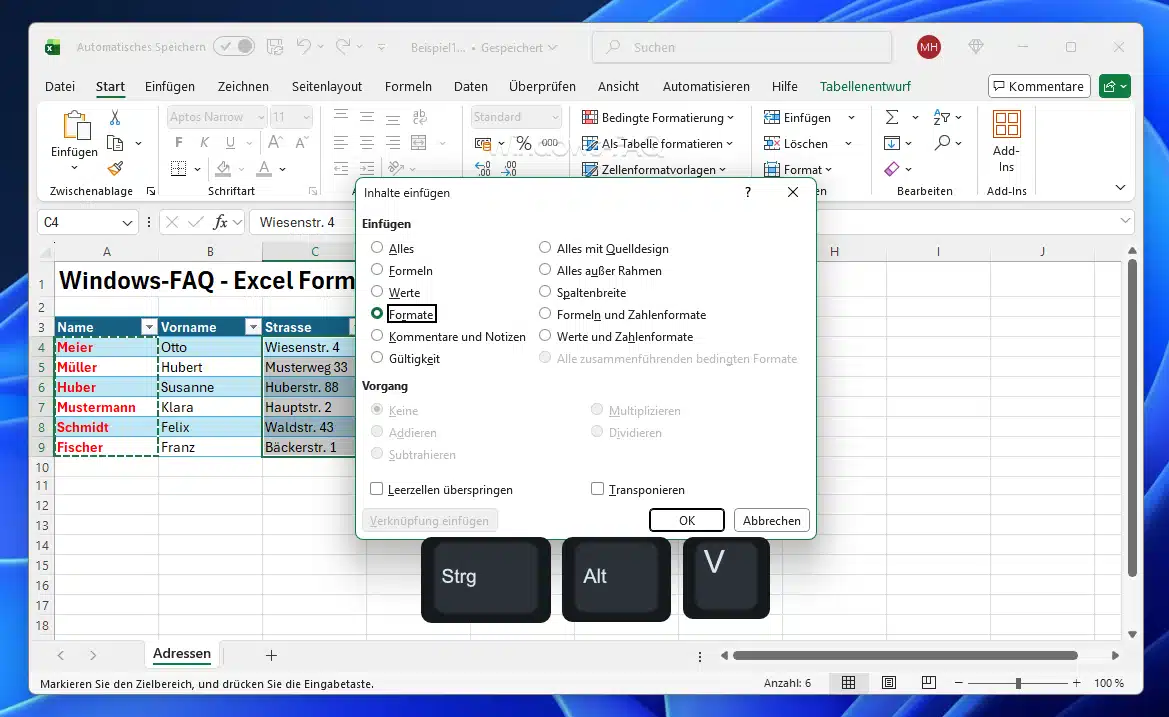
Task: Click Abbrechen to cancel the dialog
Action: point(771,520)
